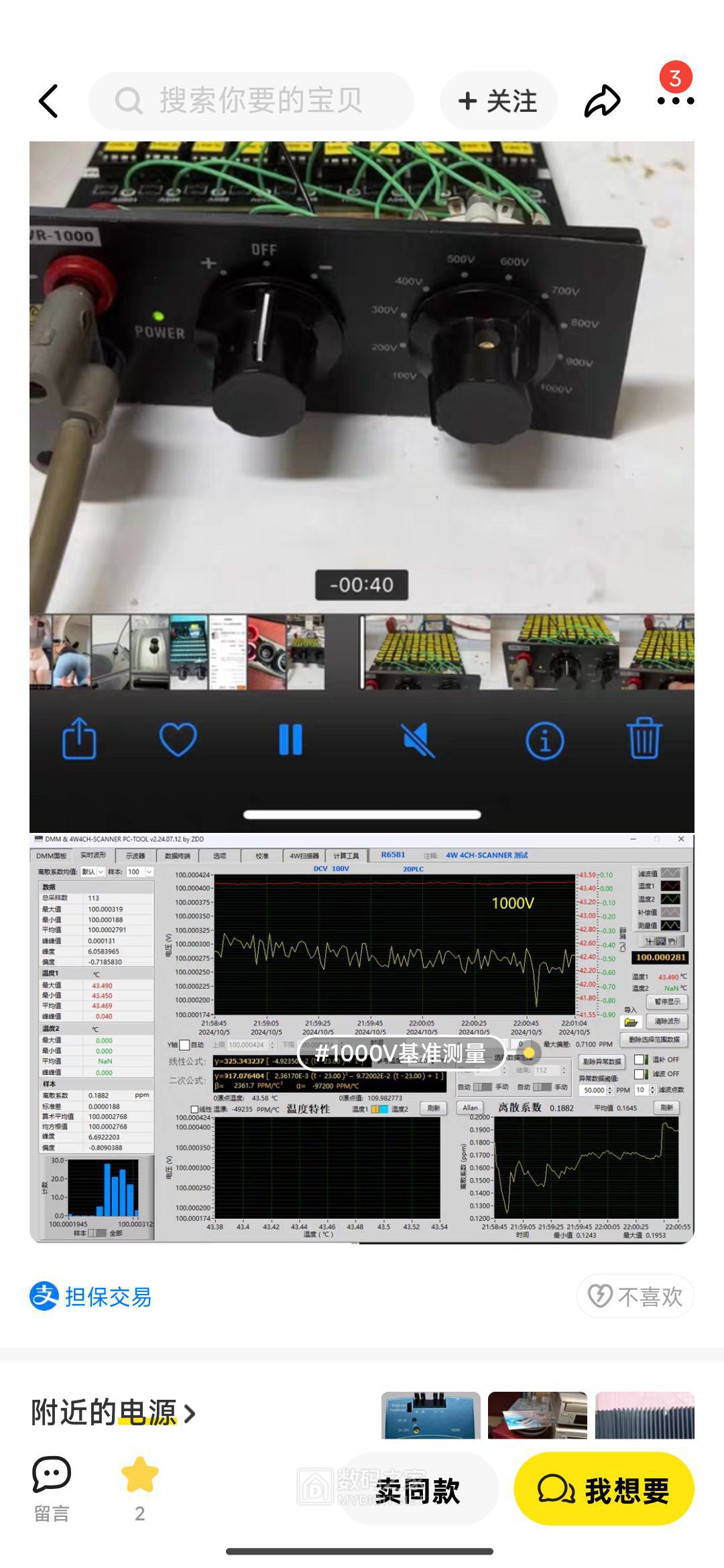Click 剔除异常数据 button in PC-TOOL image
This screenshot has width=724, height=1568.
[x=601, y=1061]
